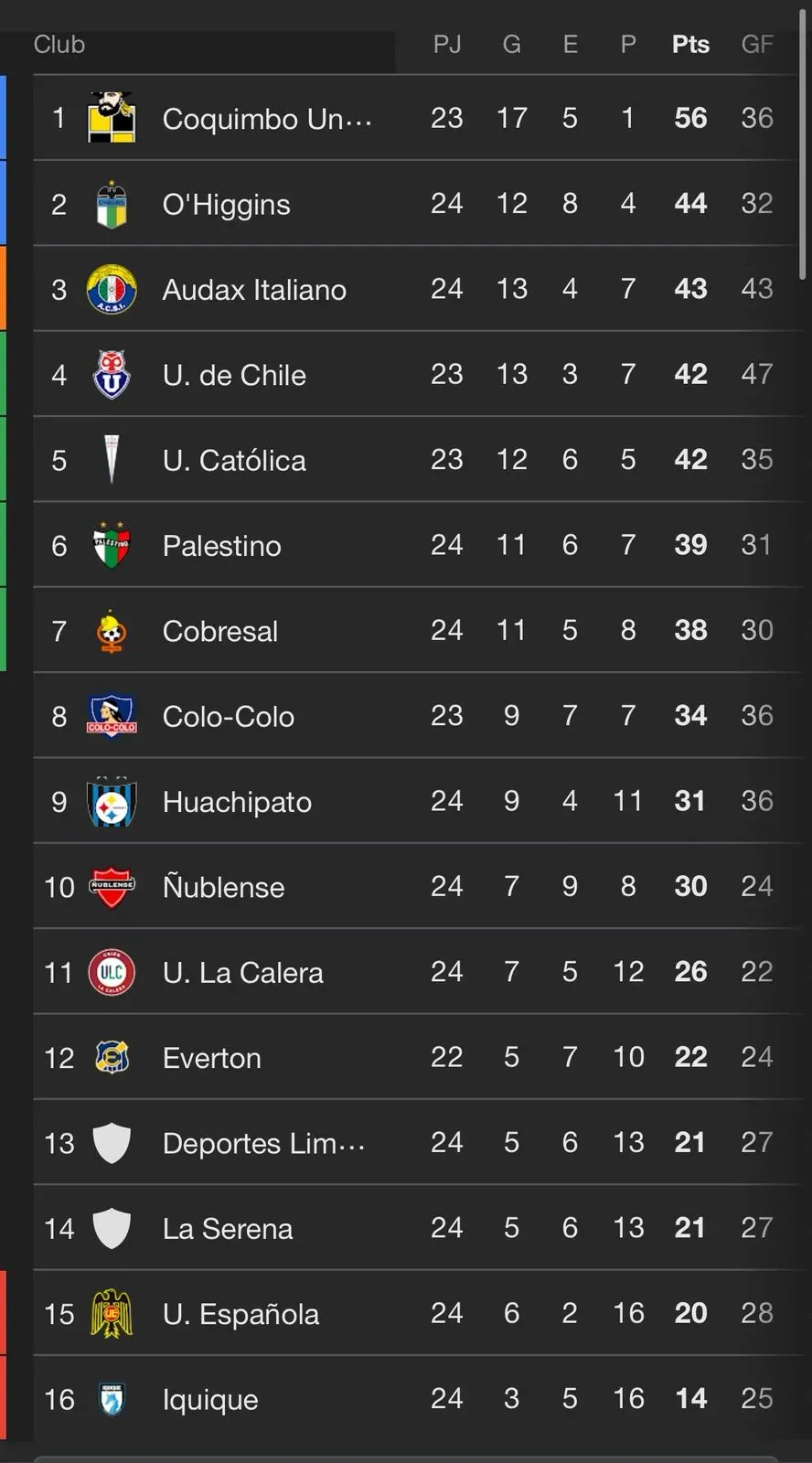Click the Huachipato club crest
Image resolution: width=812 pixels, height=1463 pixels.
(x=112, y=802)
